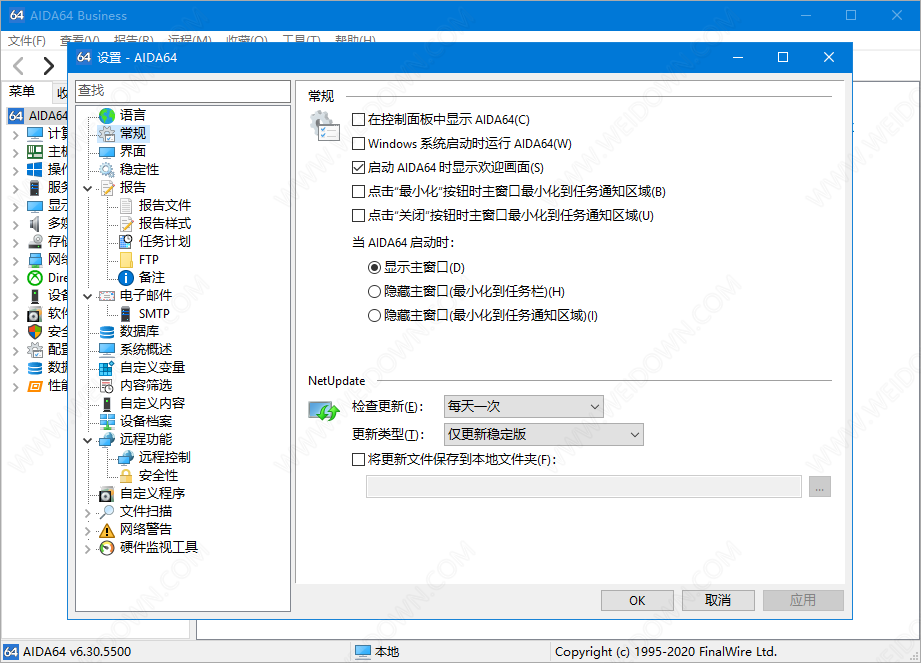Select 隐藏主窗口(最小化到任务通知区域) radio option
This screenshot has width=921, height=663.
[374, 316]
